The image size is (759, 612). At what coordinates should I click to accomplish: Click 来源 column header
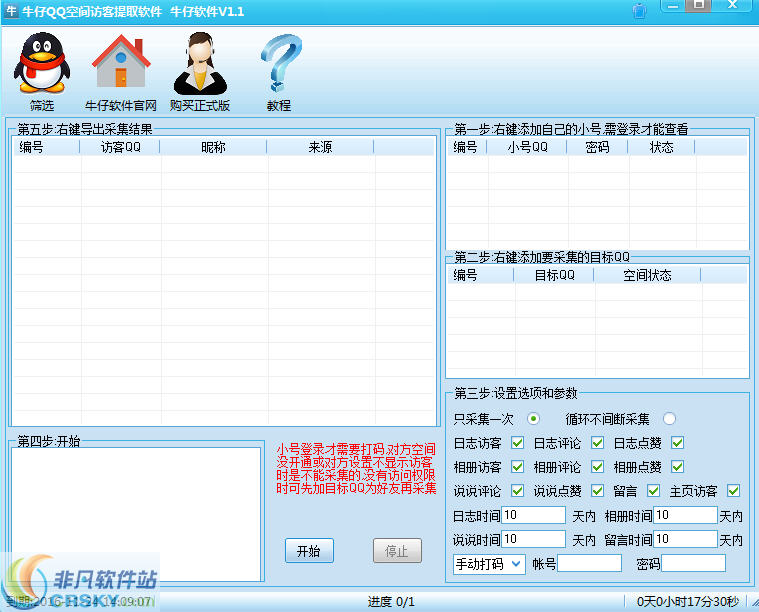320,147
